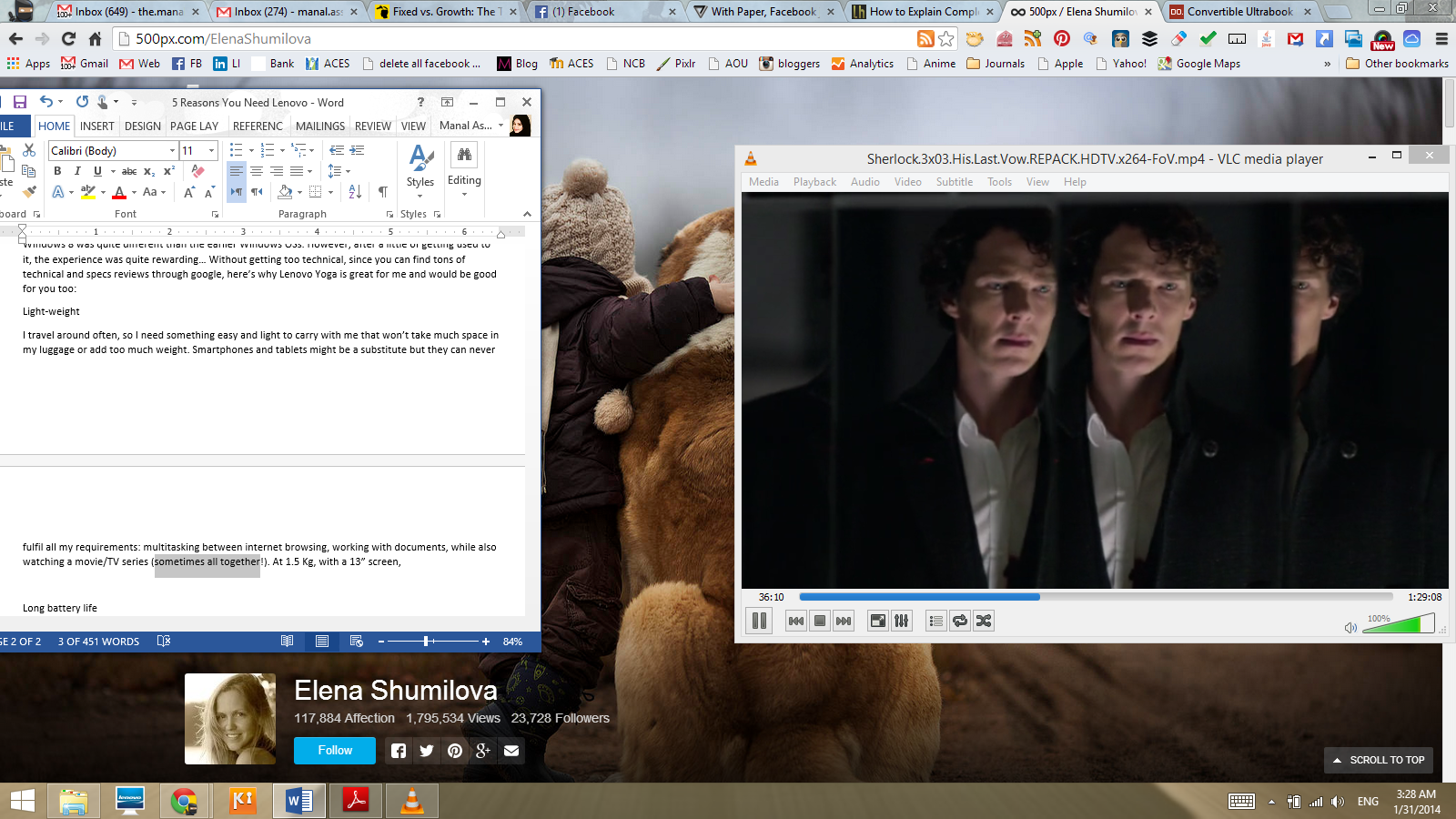Share Elena's profile on Facebook
Viewport: 1456px width, 819px height.
399,751
